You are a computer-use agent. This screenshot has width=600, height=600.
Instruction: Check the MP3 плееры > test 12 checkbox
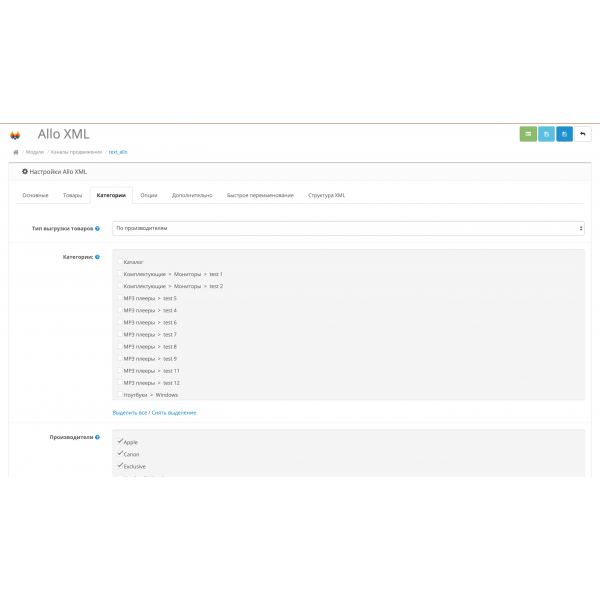point(120,382)
